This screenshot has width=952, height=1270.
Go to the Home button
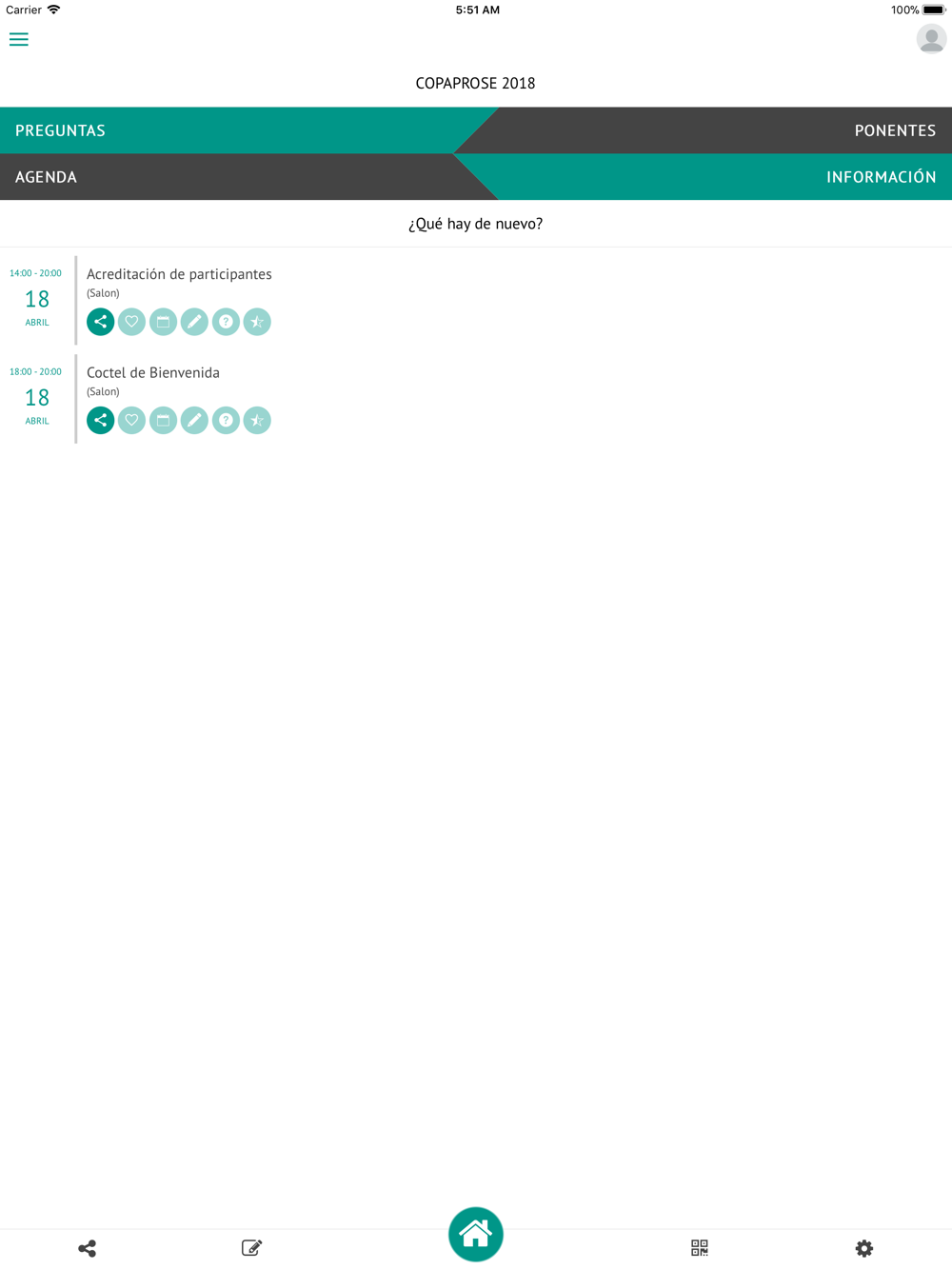coord(476,1234)
